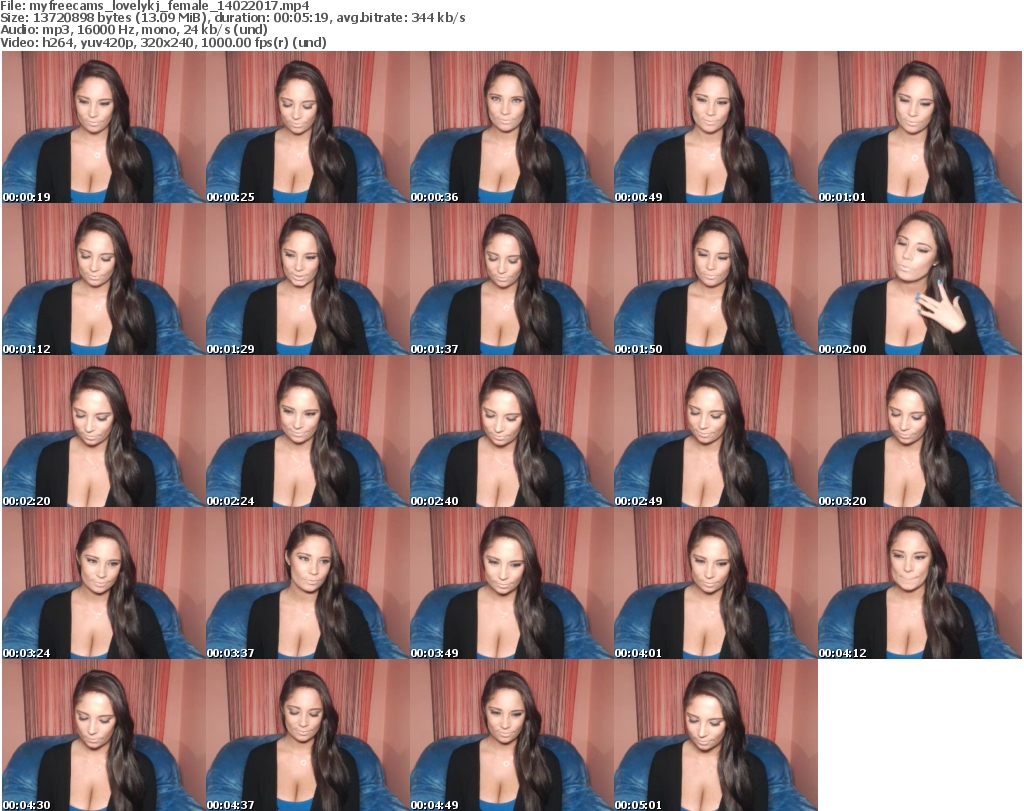1024x811 pixels.
Task: Select the thumbnail stamped 00:01:50
Action: click(x=715, y=279)
